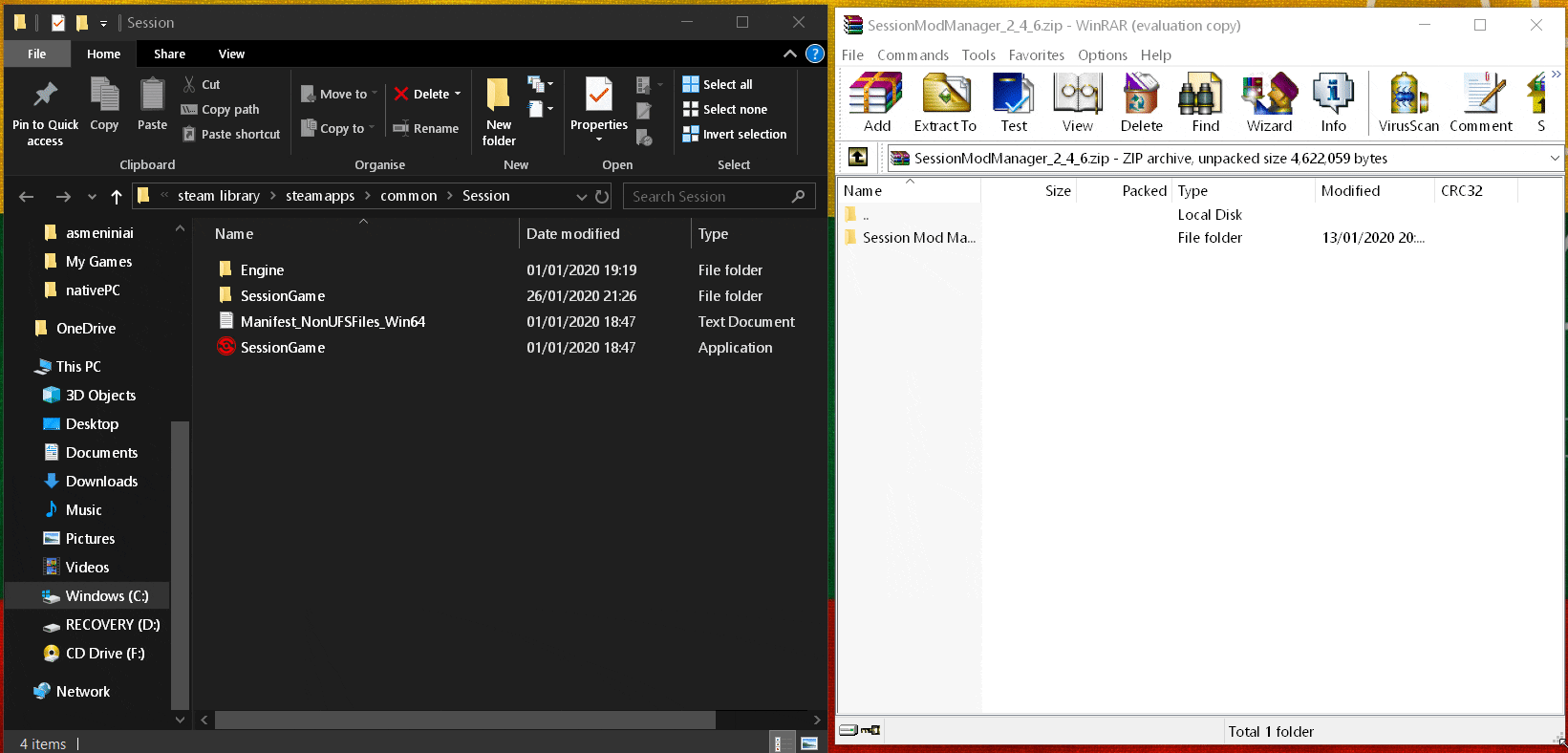This screenshot has height=753, width=1568.
Task: Expand the WinRAR archive path dropdown
Action: coord(1555,158)
